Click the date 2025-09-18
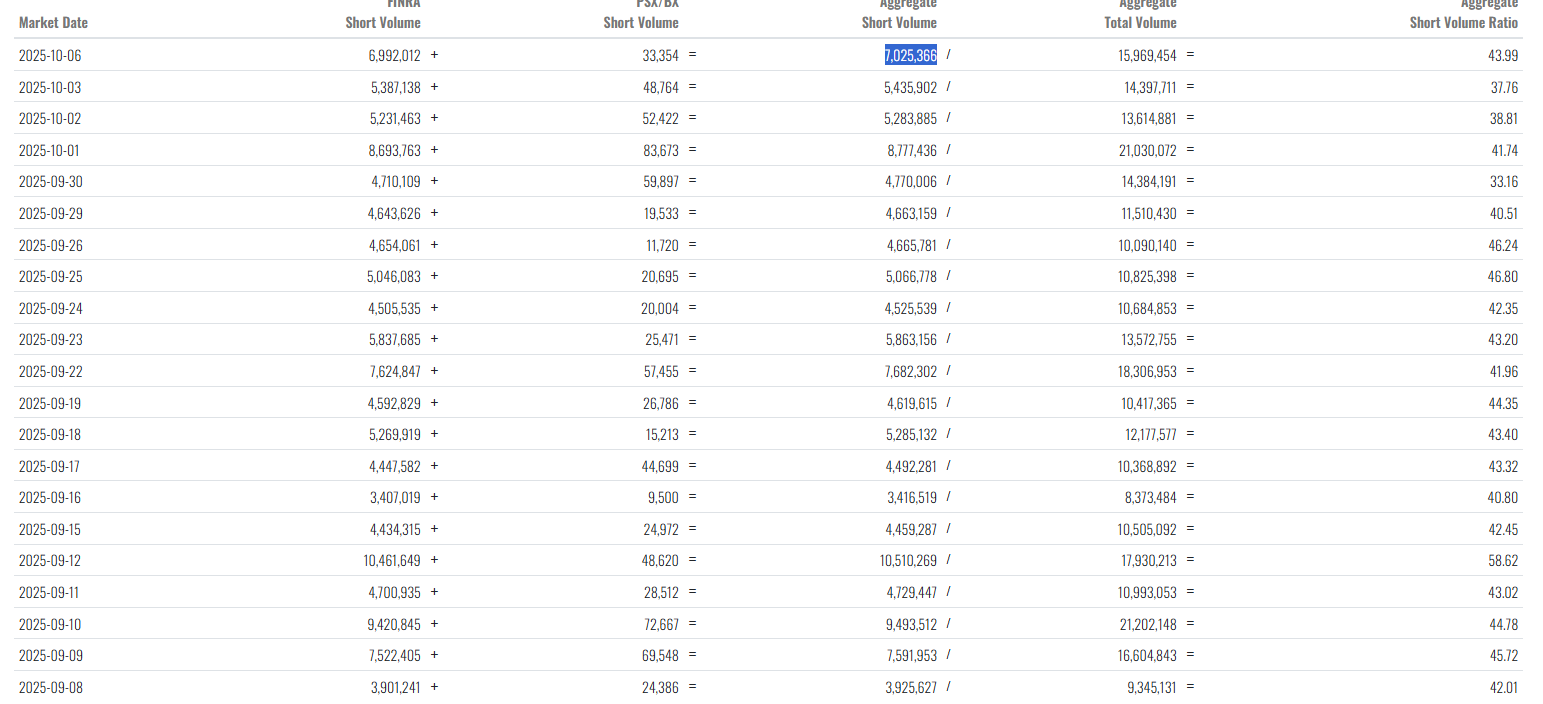 click(x=50, y=435)
